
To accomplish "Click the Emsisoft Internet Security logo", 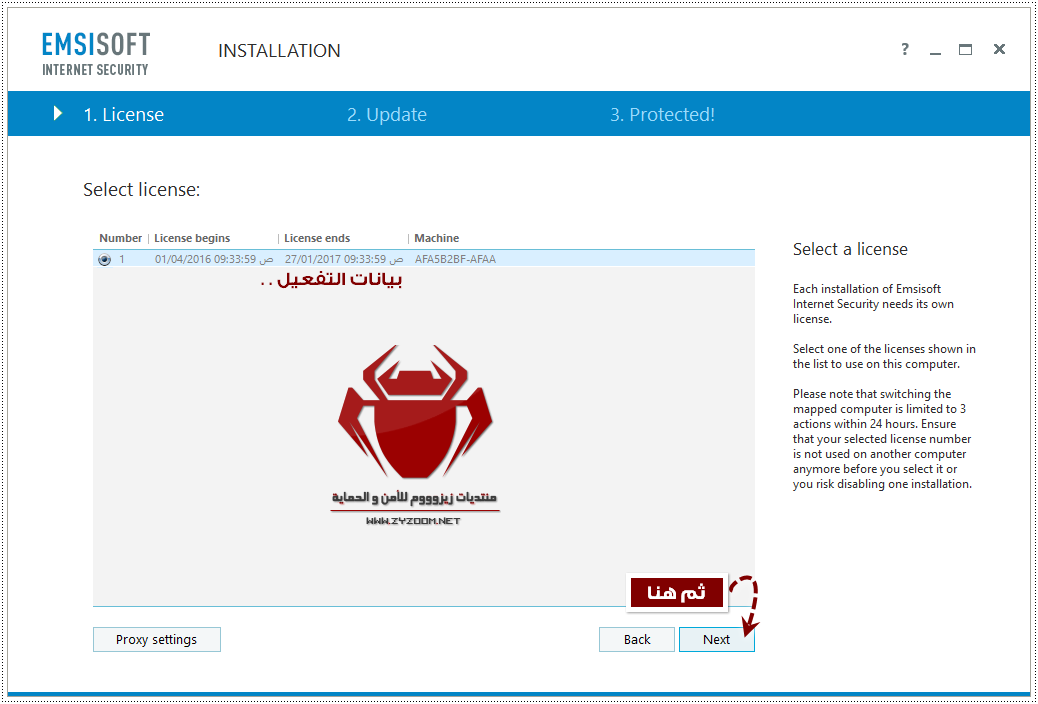I will [96, 54].
